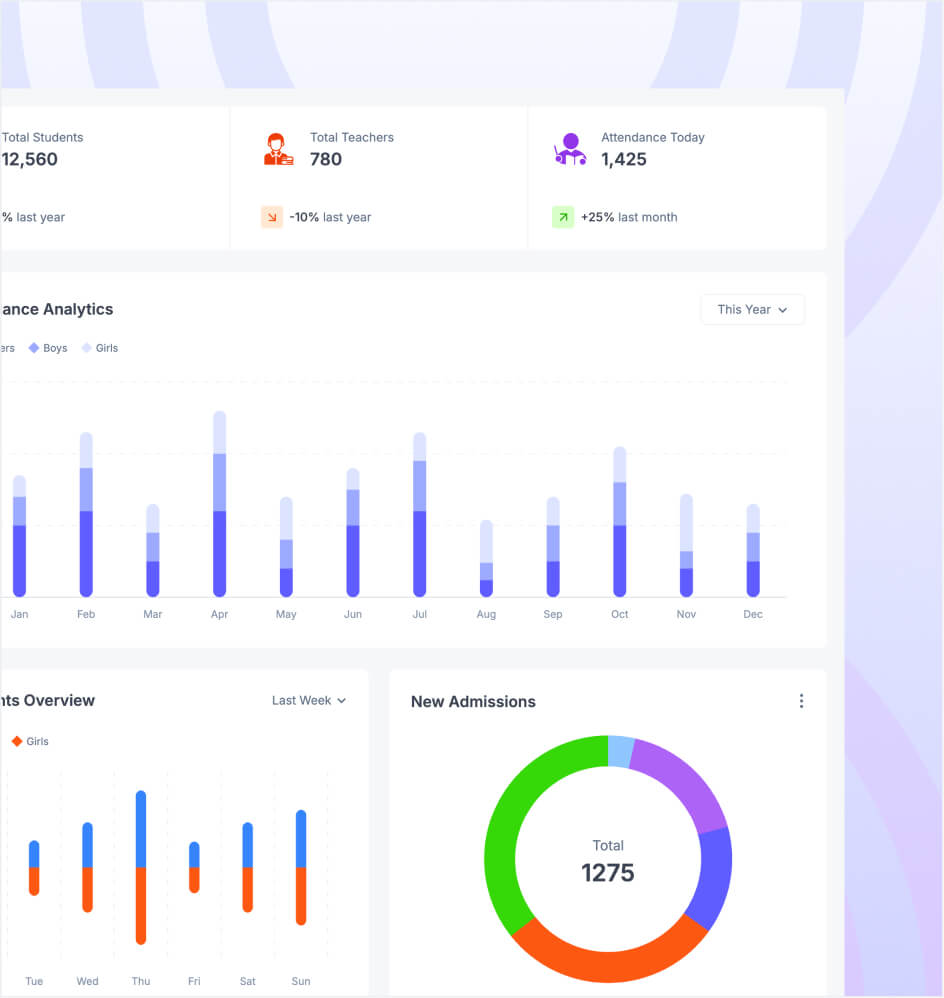Click the green up-trend arrow icon
The image size is (944, 998).
click(563, 217)
